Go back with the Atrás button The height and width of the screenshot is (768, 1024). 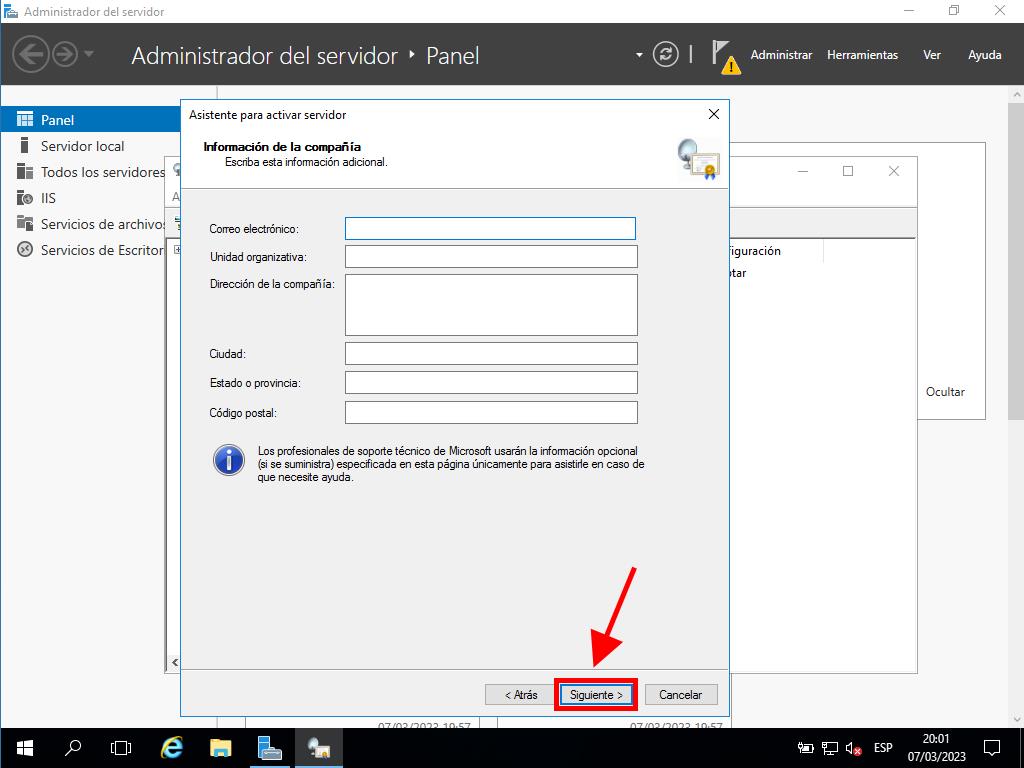[520, 694]
